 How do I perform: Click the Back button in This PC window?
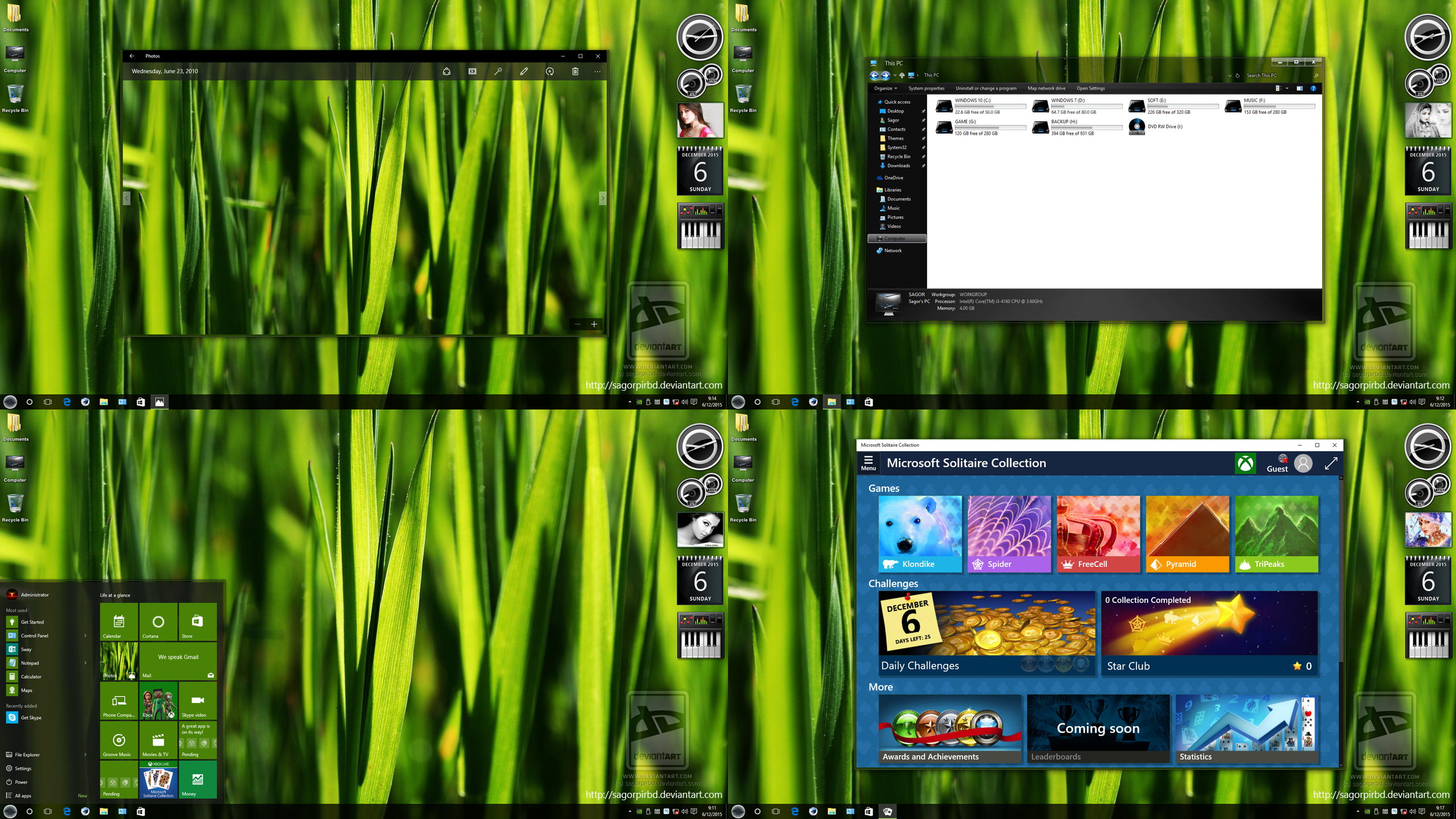click(x=874, y=75)
